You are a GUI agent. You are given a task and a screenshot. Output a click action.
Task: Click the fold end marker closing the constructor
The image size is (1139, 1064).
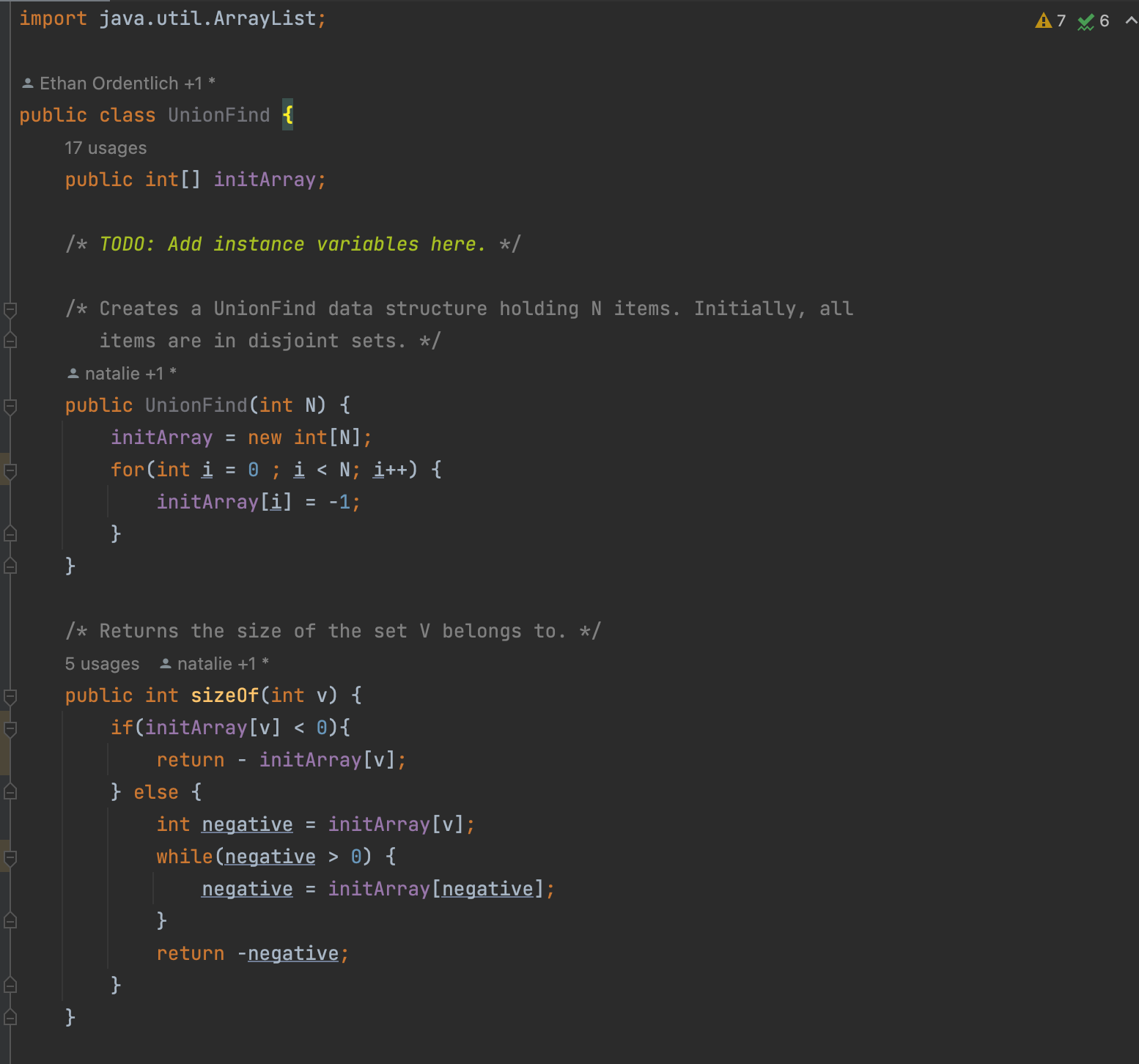[10, 566]
